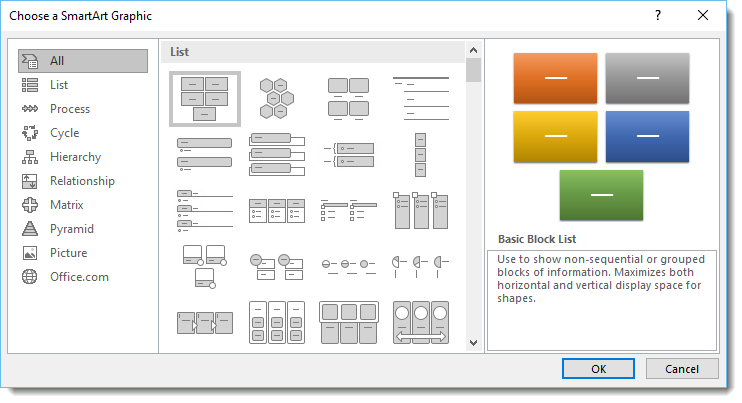Choose the hexagon cluster layout thumbnail
Image resolution: width=742 pixels, height=403 pixels.
point(277,98)
